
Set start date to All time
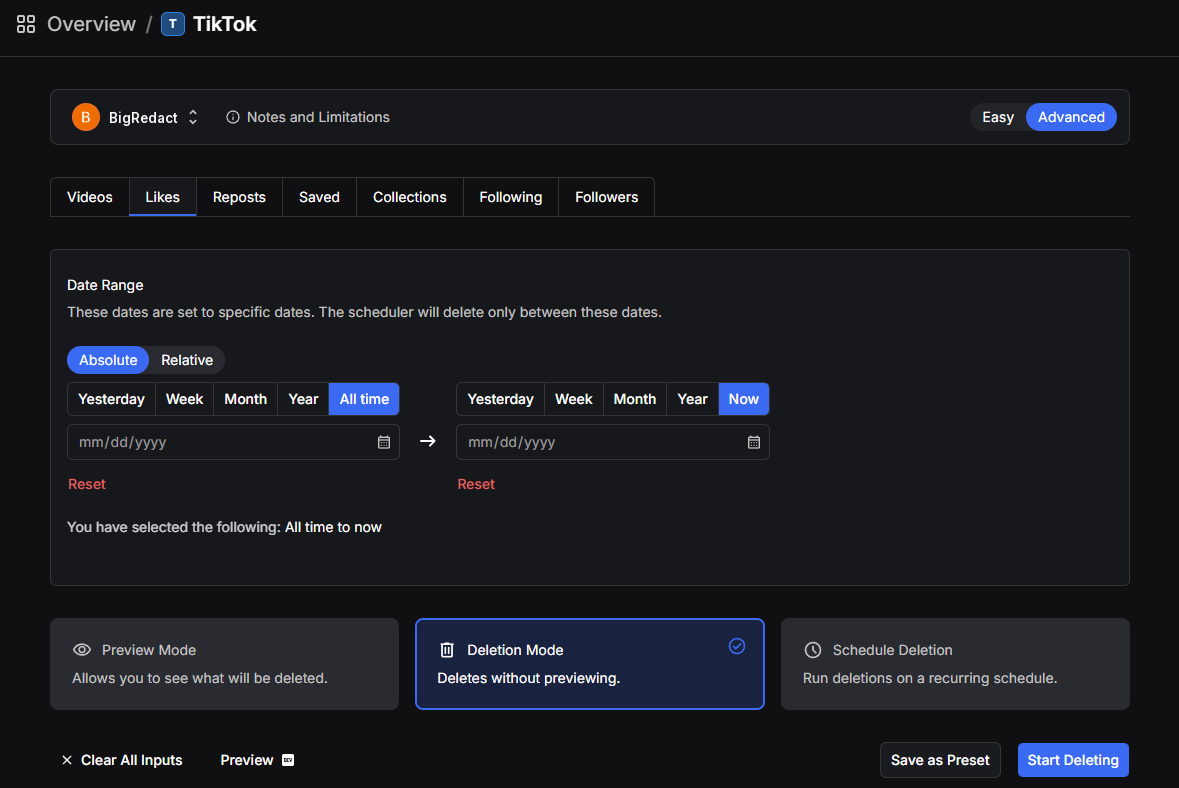(x=364, y=399)
